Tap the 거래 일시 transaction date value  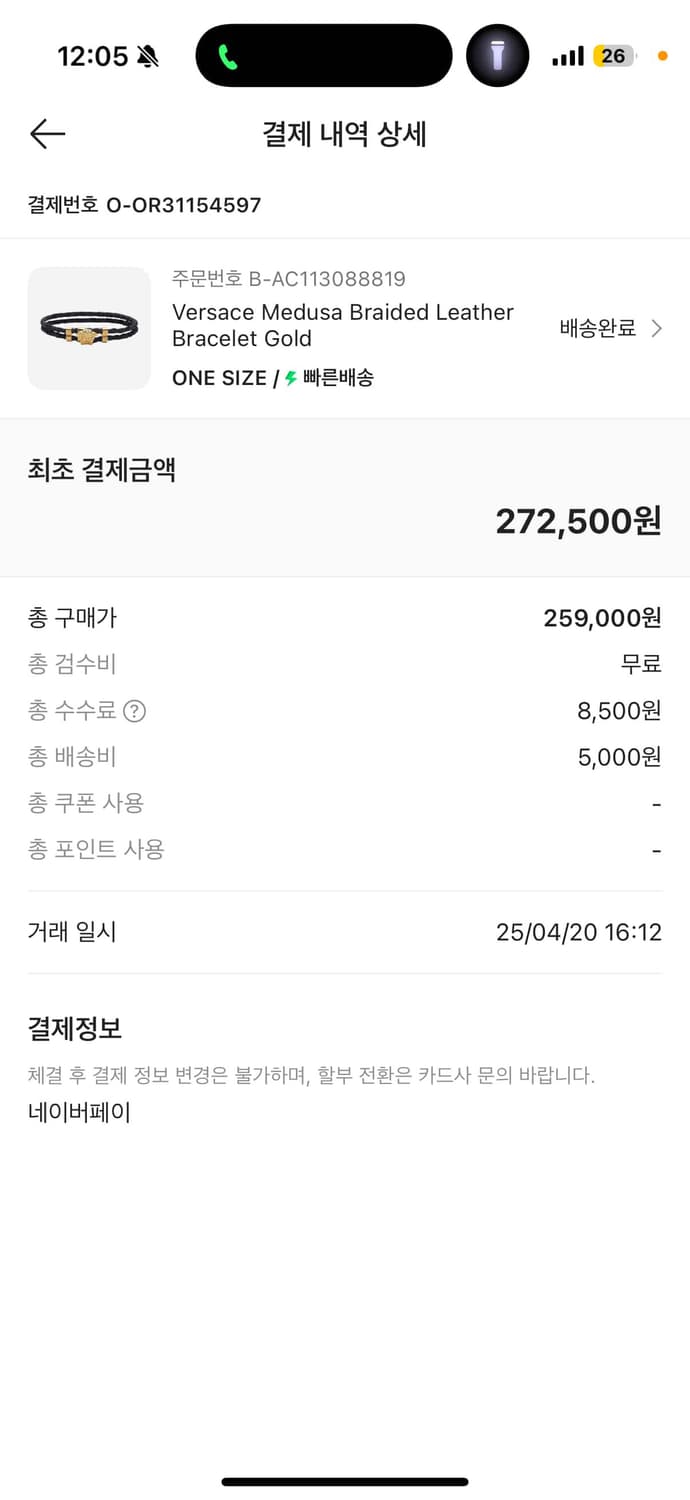click(x=578, y=932)
